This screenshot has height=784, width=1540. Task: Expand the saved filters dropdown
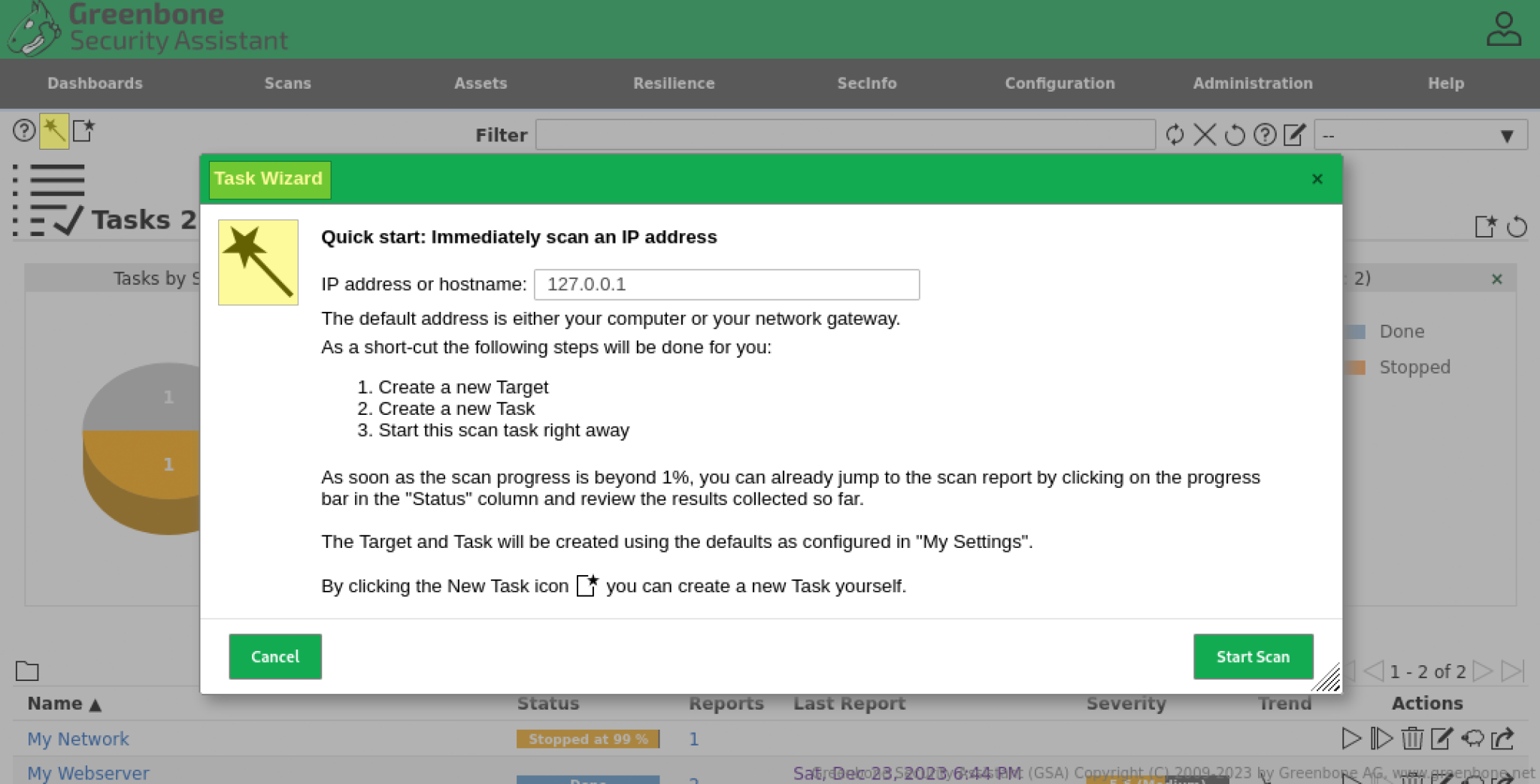(1420, 135)
